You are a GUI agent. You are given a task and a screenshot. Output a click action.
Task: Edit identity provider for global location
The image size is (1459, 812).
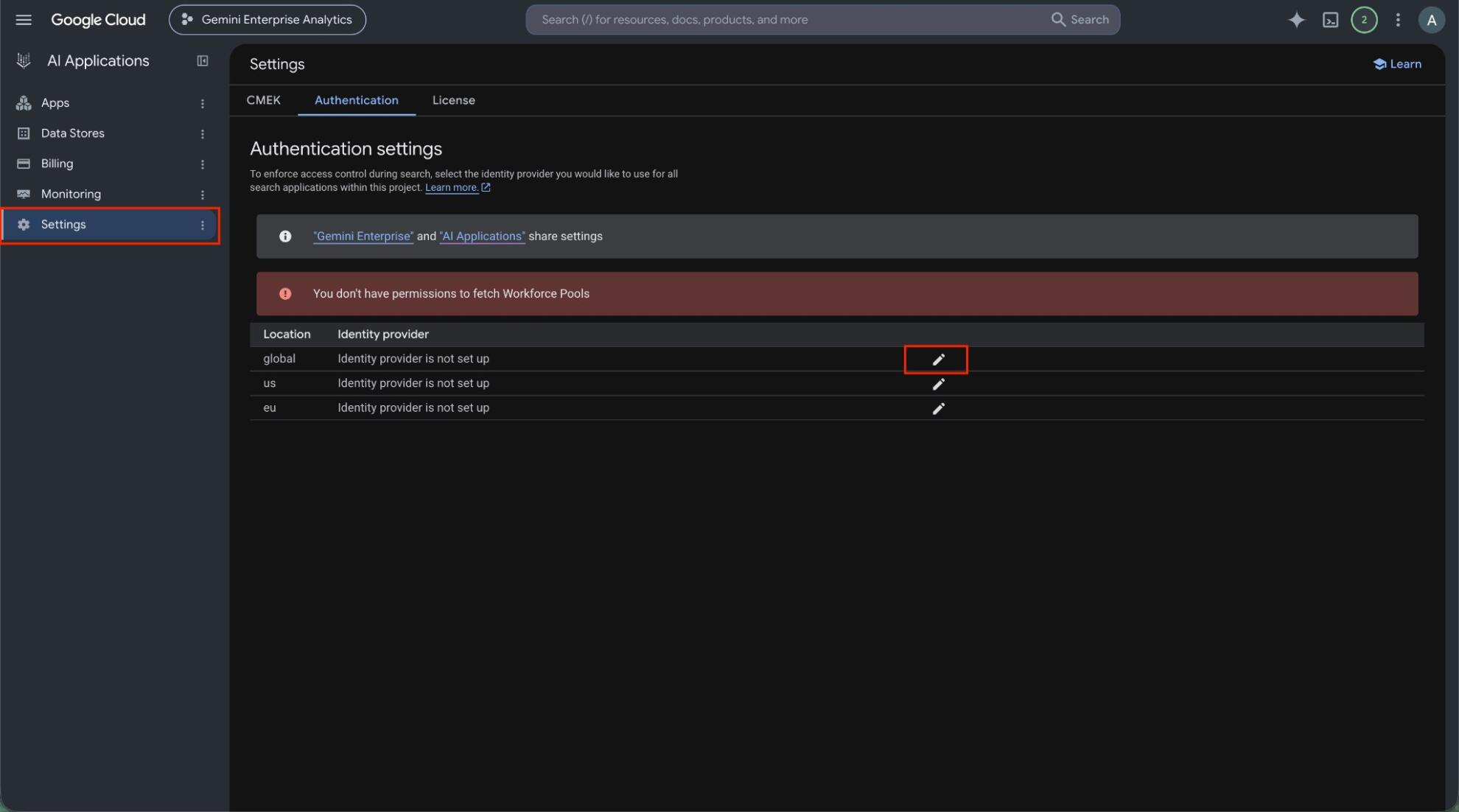938,360
